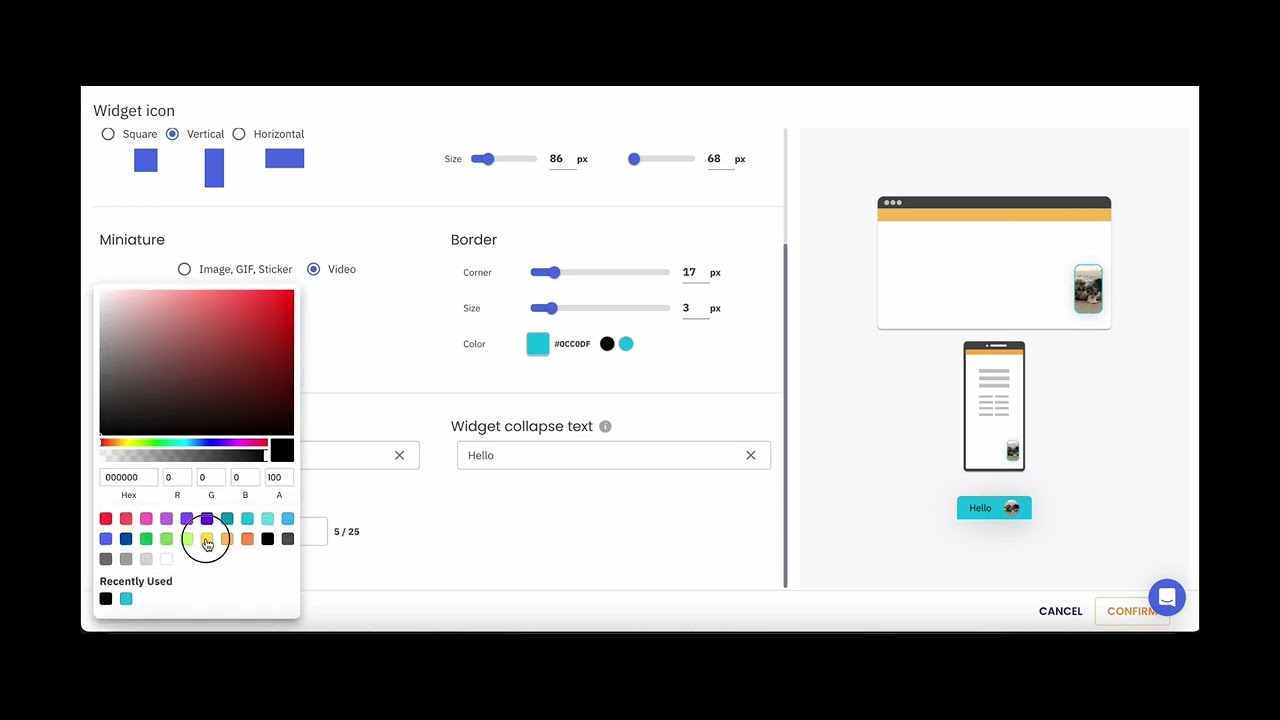Pick the pink preset swatch
The width and height of the screenshot is (1280, 720).
[146, 518]
